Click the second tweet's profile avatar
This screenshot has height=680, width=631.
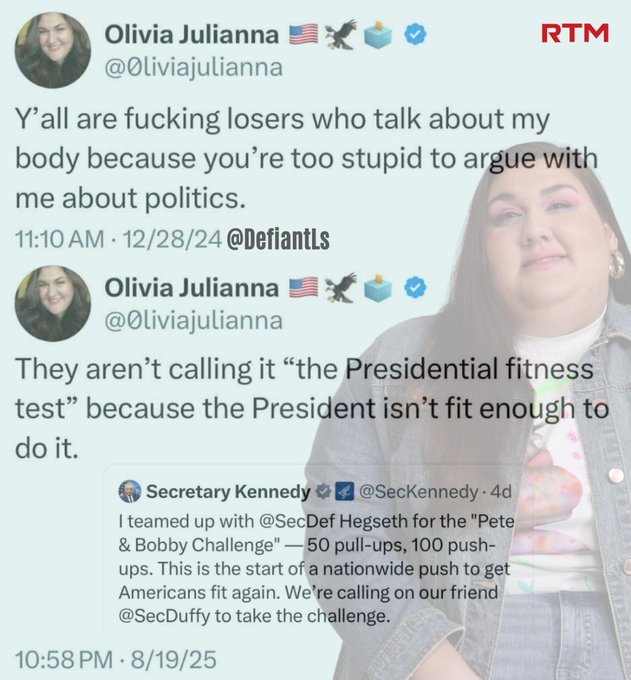(52, 304)
